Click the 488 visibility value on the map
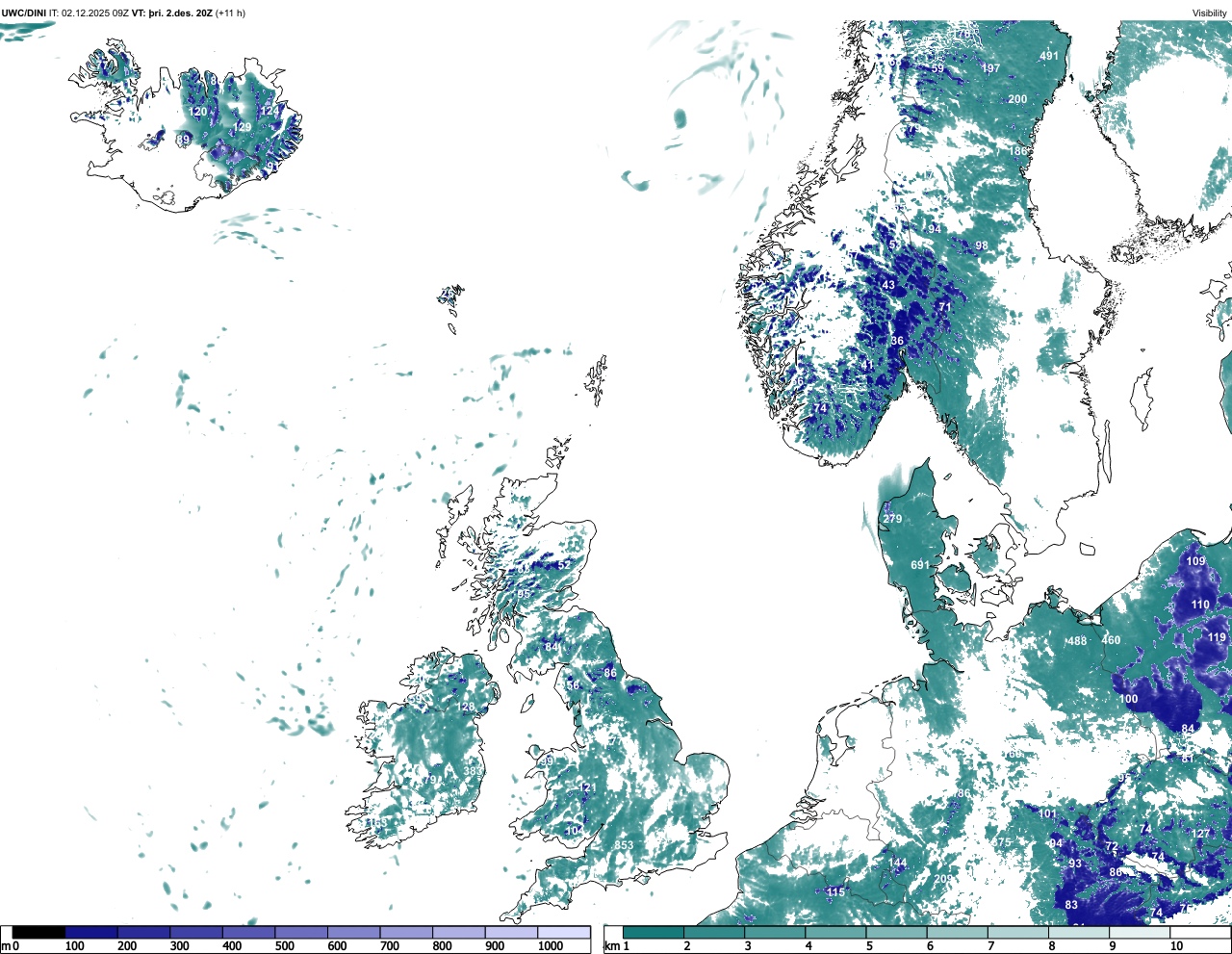The width and height of the screenshot is (1232, 954). coord(1077,641)
